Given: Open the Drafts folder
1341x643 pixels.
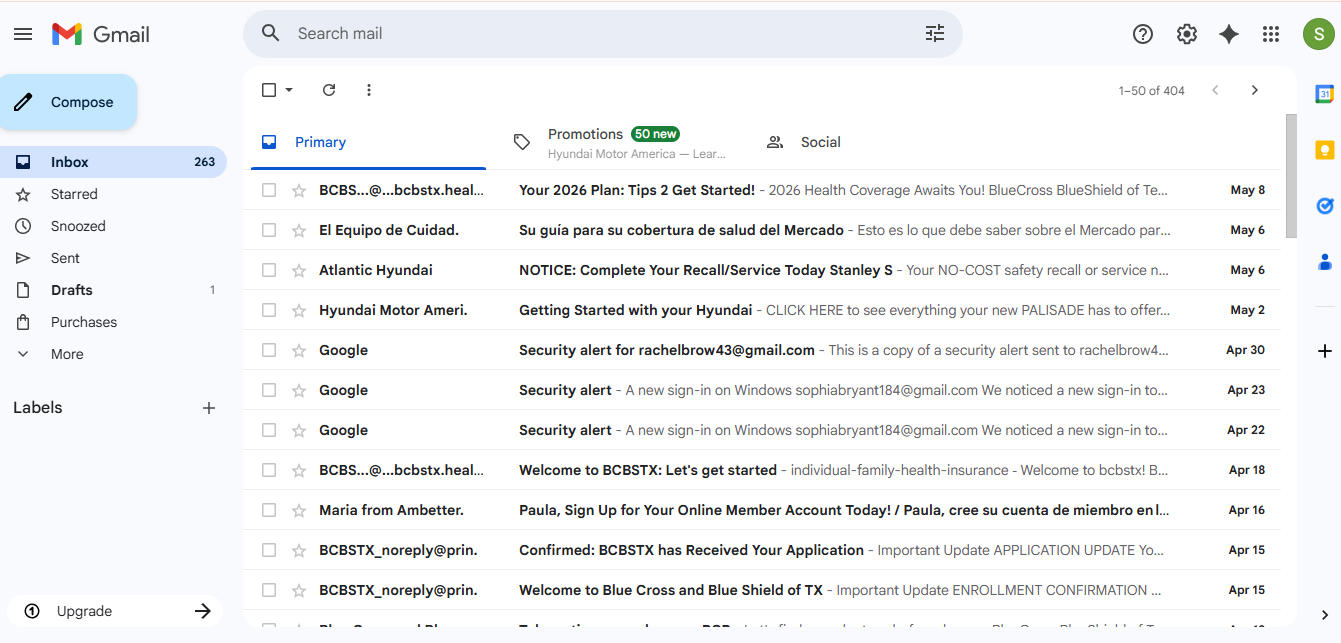Looking at the screenshot, I should pos(113,290).
